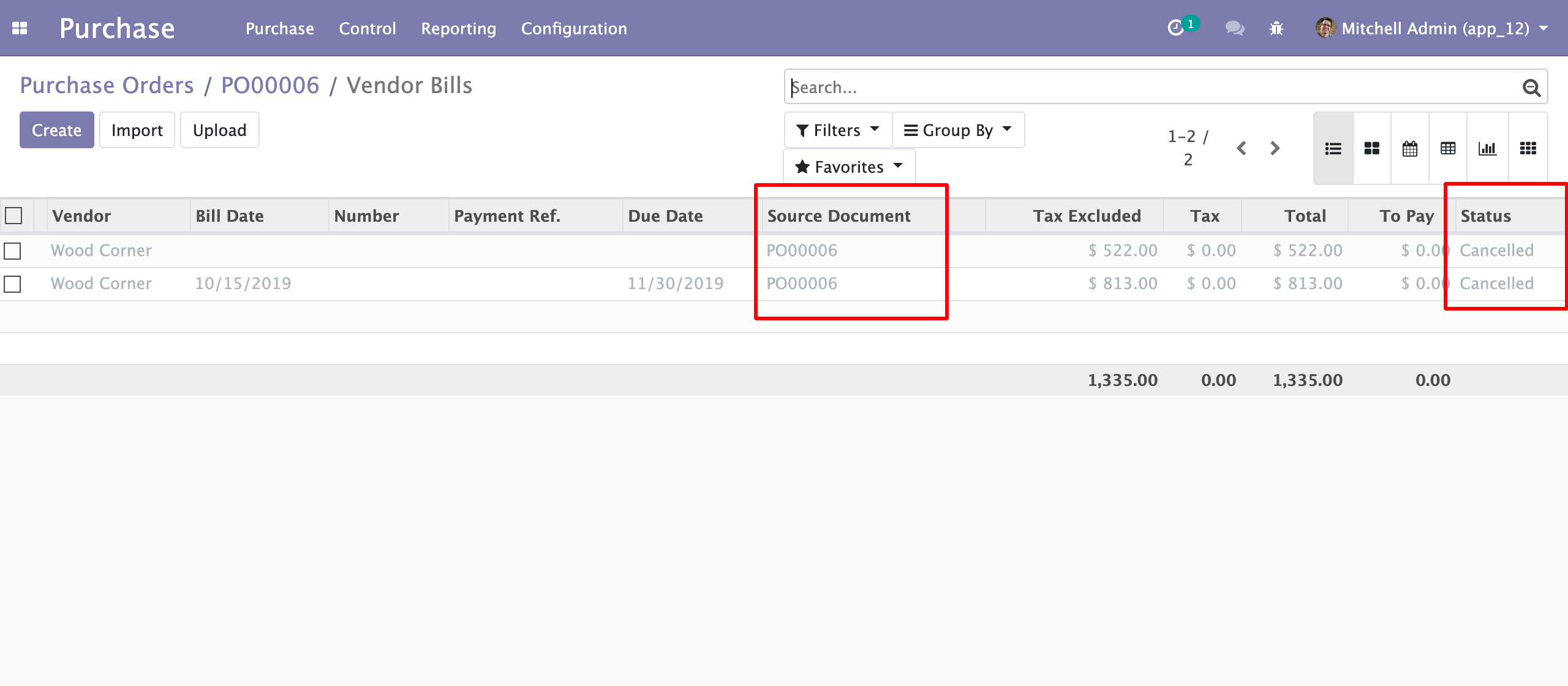The image size is (1568, 686).
Task: Open the Configuration menu
Action: 574,28
